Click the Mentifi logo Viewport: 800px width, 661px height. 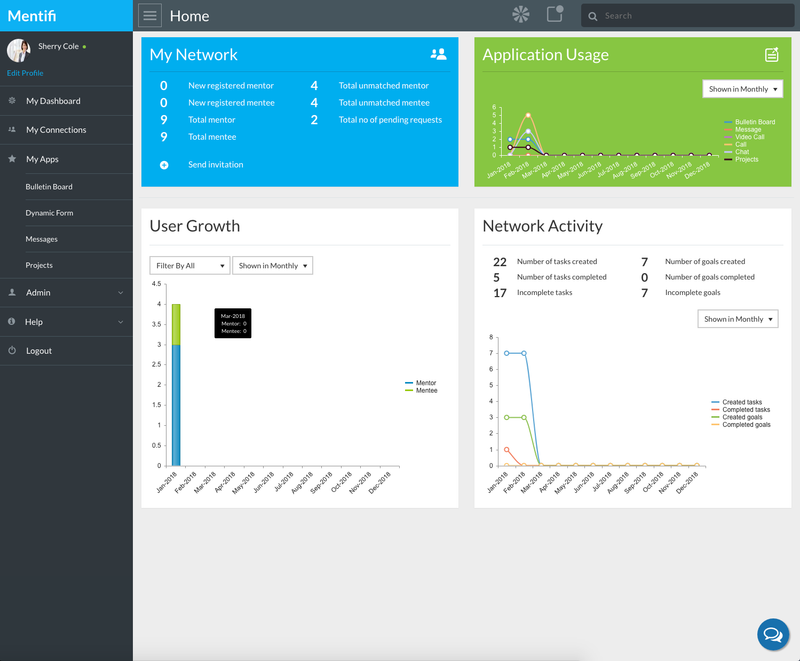(32, 16)
